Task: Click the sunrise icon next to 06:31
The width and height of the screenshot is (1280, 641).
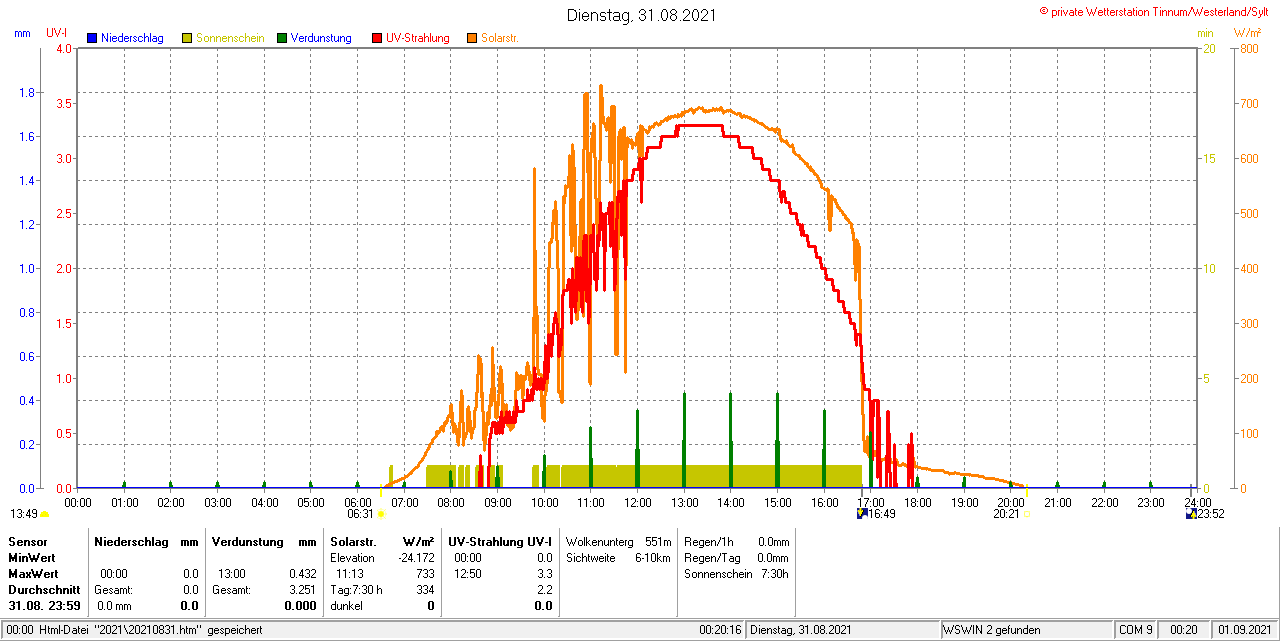Action: point(380,514)
